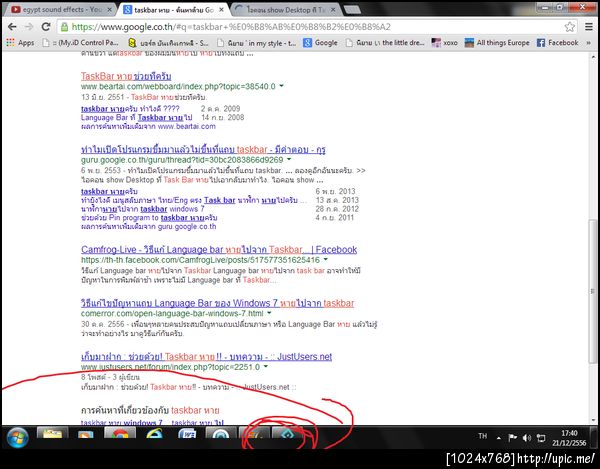Open the xoxo bookmark
The height and width of the screenshot is (469, 600).
coord(444,43)
